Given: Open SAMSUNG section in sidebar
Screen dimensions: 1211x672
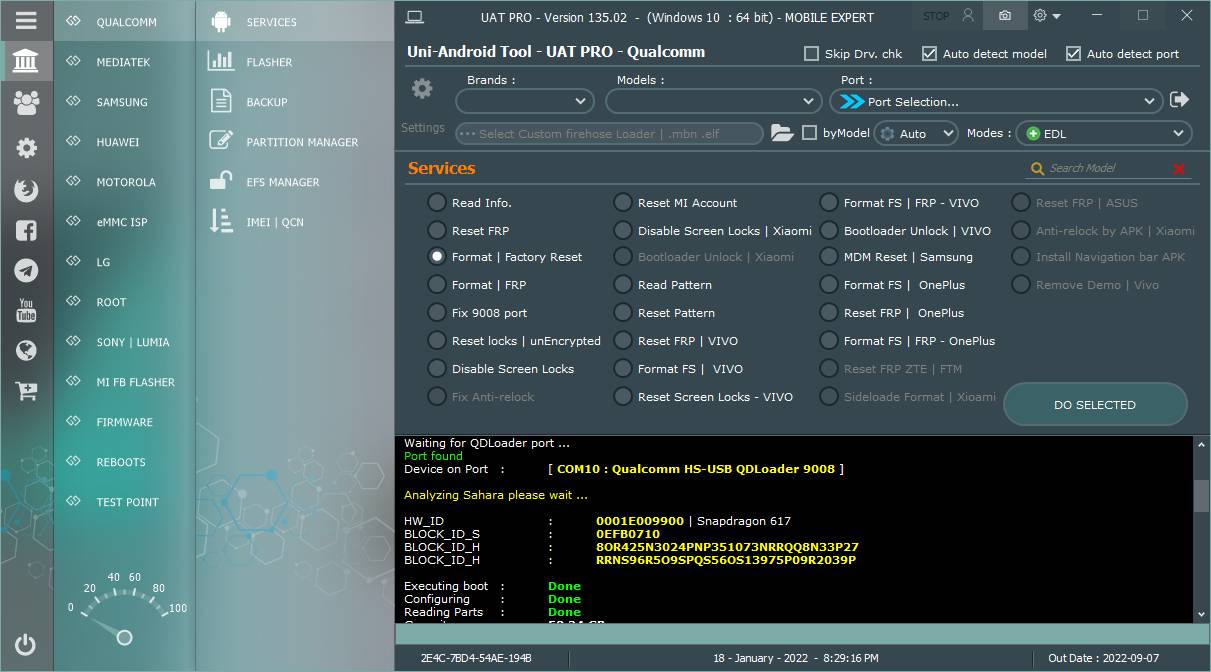Looking at the screenshot, I should tap(125, 102).
